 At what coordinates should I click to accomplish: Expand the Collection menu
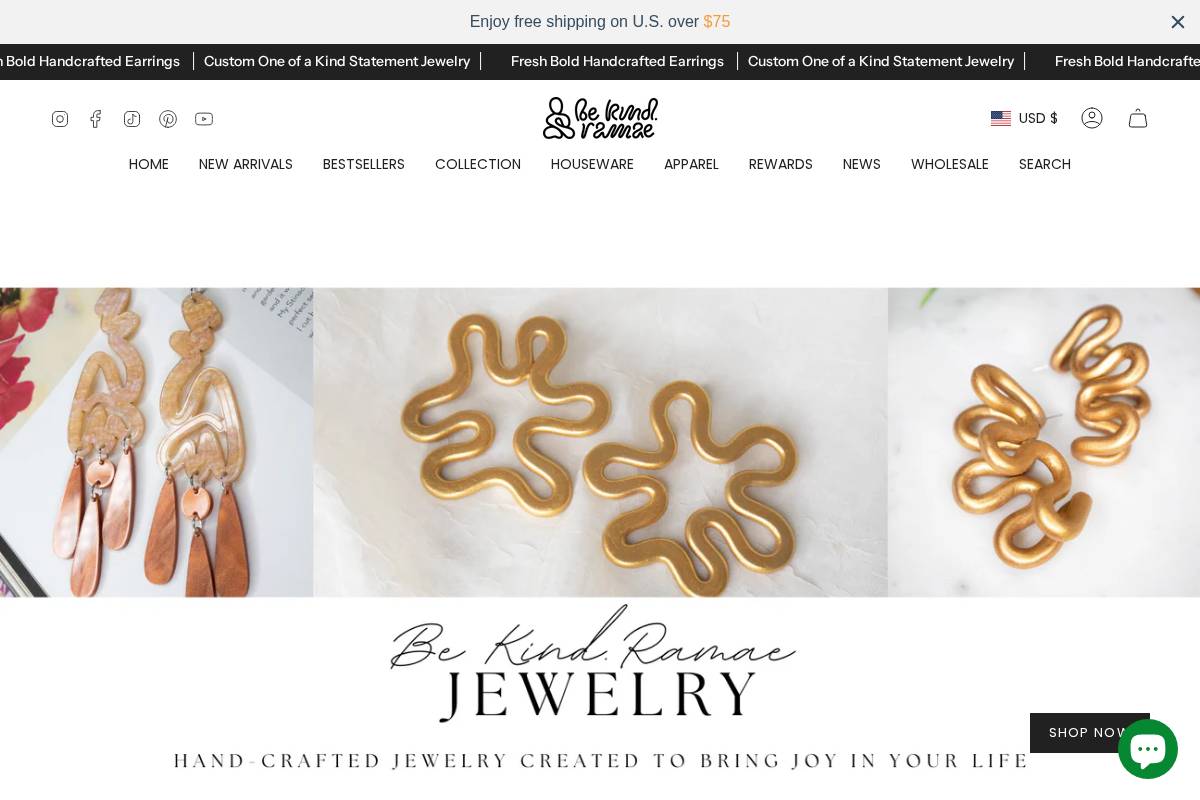[x=478, y=164]
